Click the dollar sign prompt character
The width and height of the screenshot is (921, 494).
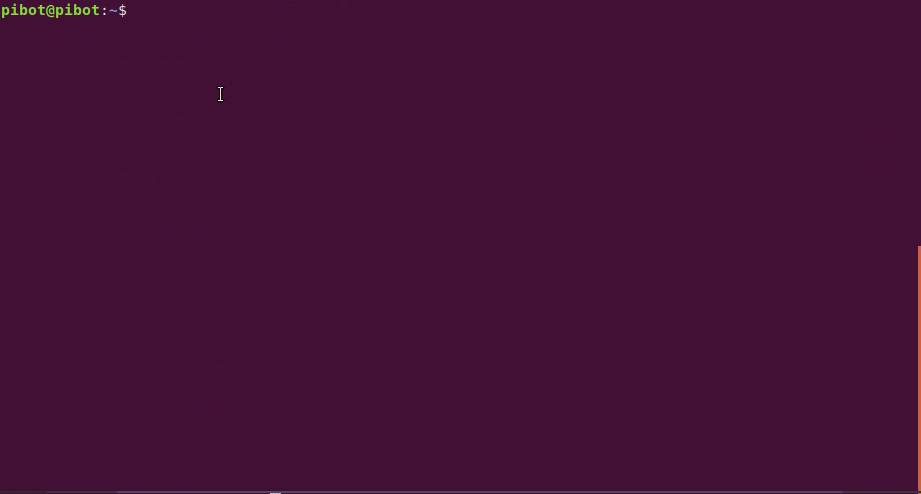coord(122,11)
